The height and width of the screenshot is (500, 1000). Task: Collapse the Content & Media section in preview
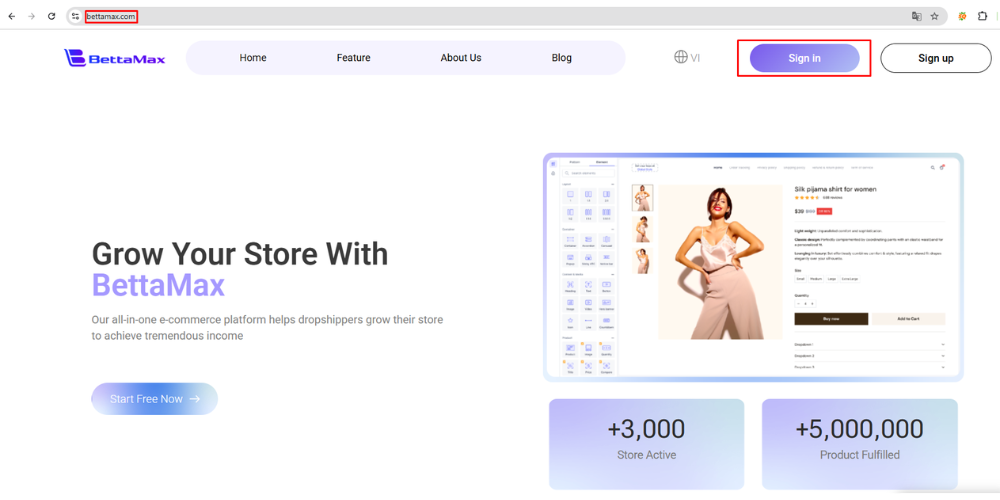point(612,274)
